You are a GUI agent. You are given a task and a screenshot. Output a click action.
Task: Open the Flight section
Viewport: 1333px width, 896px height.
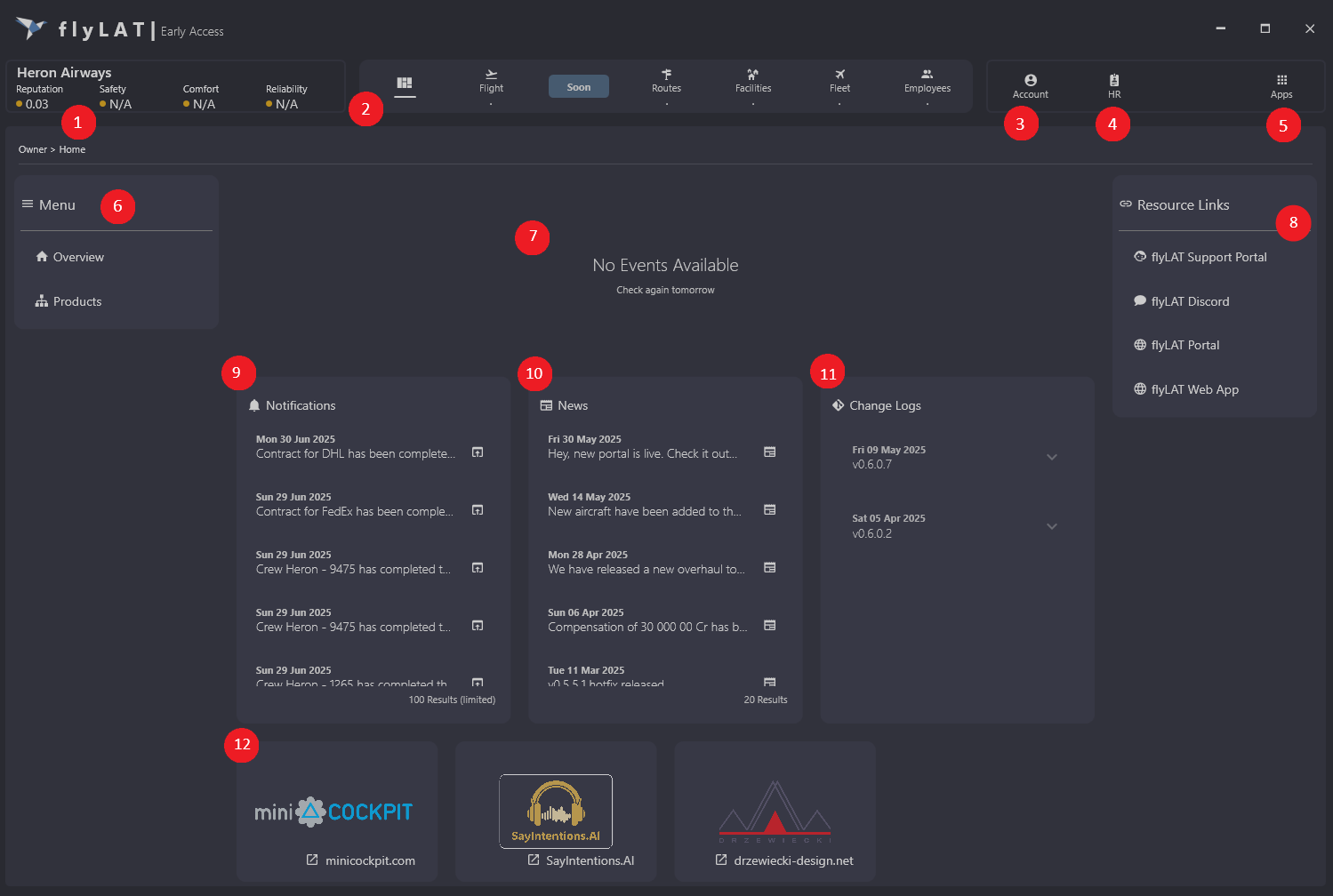[491, 81]
